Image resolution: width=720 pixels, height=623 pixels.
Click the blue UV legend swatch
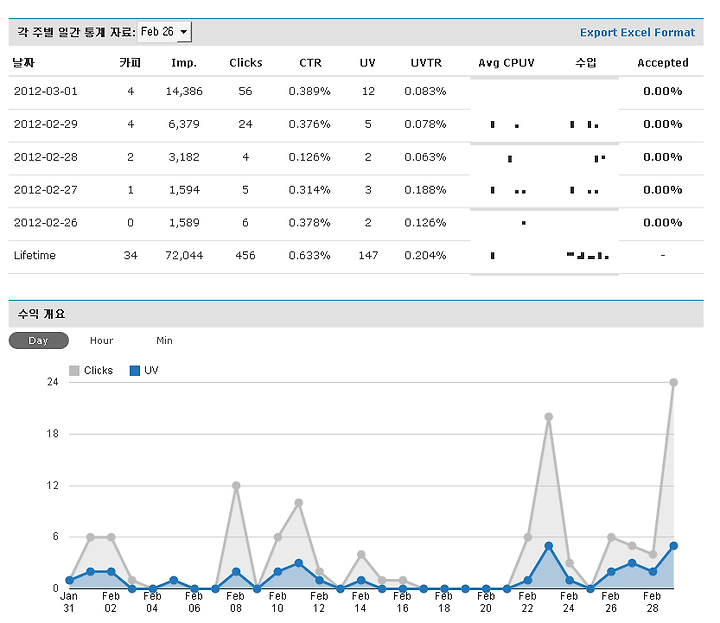[x=135, y=370]
